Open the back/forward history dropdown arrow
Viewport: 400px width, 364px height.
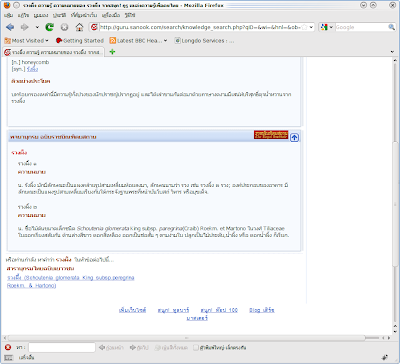coord(37,27)
